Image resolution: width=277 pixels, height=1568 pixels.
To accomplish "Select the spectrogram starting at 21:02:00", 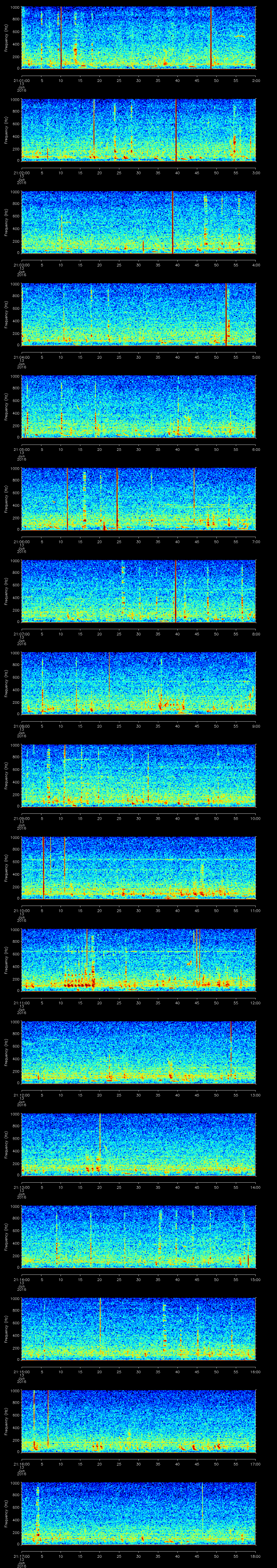I will pyautogui.click(x=139, y=130).
